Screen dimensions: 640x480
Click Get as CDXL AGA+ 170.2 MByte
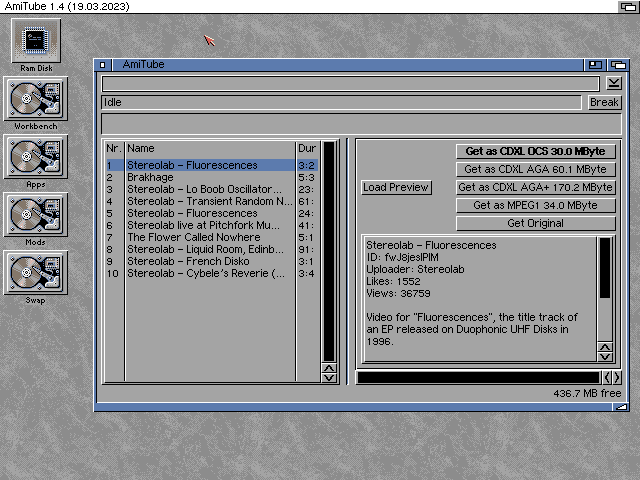536,187
